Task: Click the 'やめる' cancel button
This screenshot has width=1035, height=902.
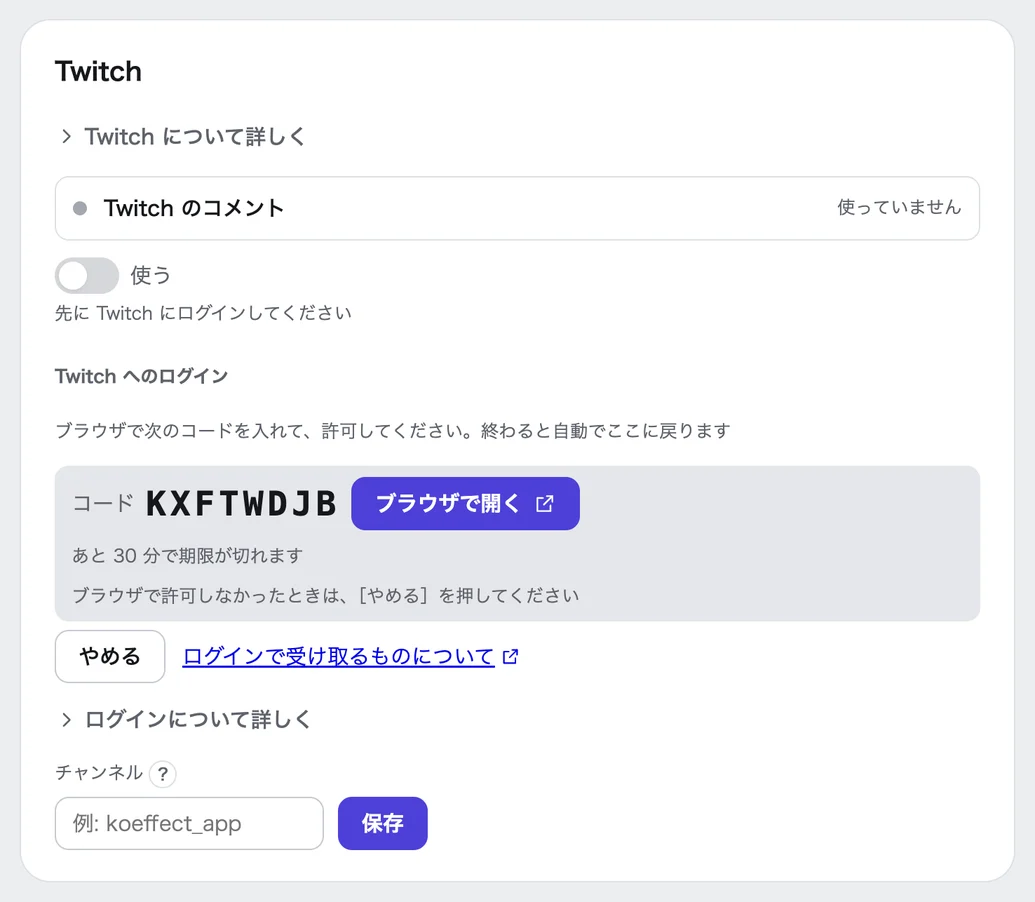Action: click(x=110, y=657)
